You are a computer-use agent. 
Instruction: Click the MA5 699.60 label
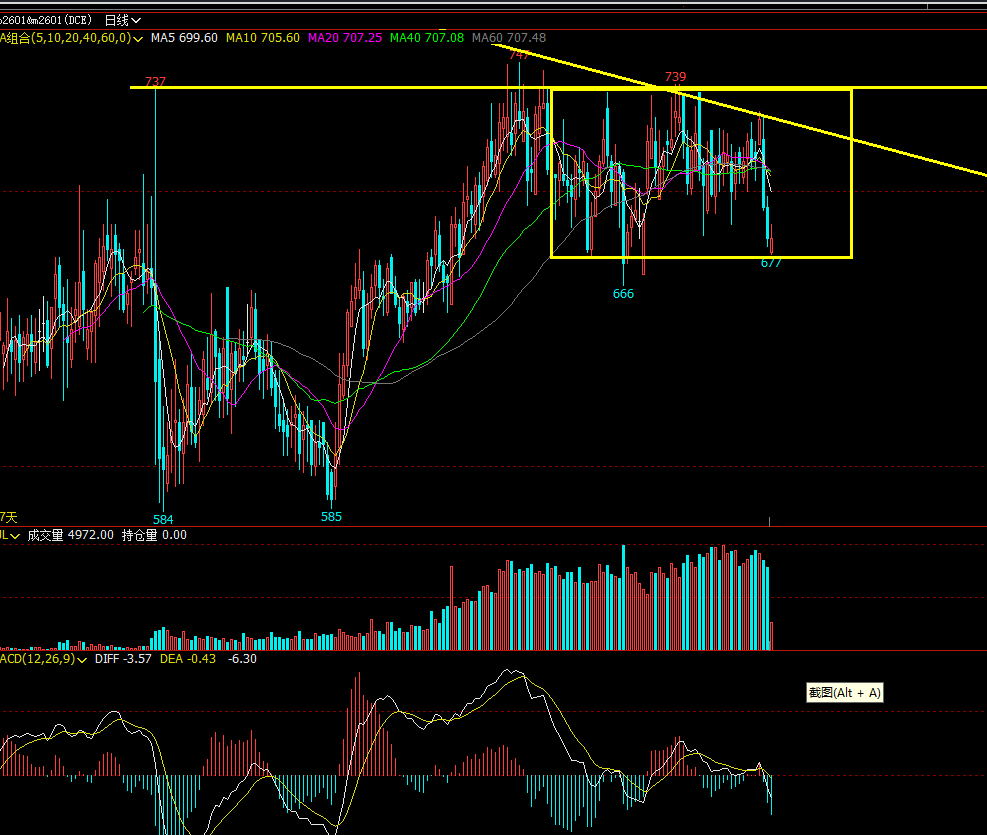(x=184, y=38)
